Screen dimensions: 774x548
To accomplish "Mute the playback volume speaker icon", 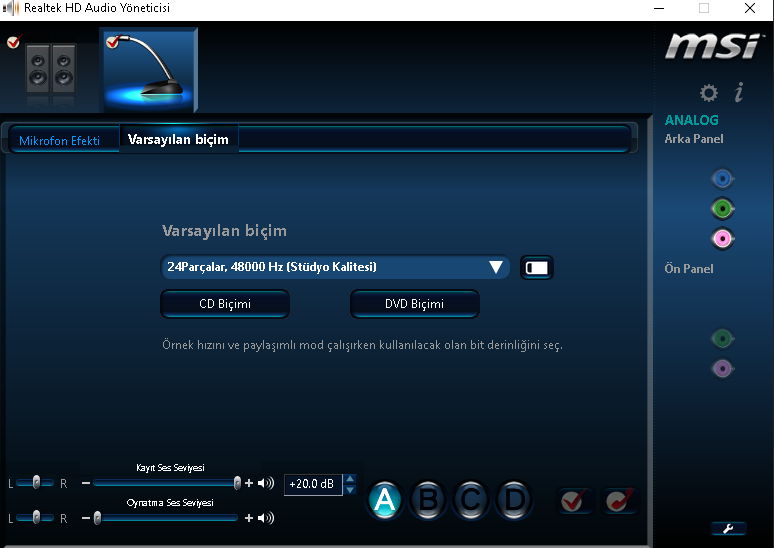I will coord(266,518).
